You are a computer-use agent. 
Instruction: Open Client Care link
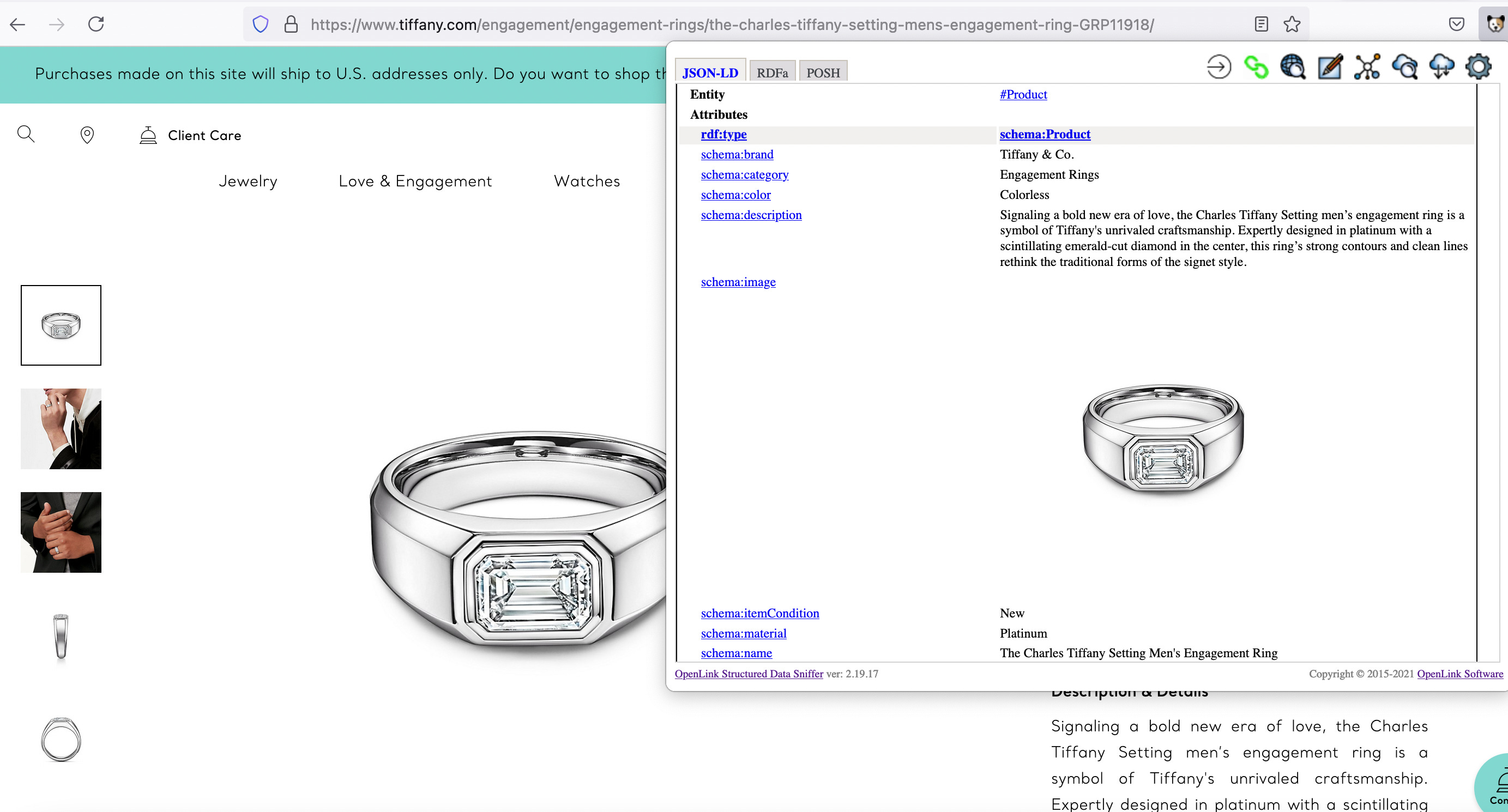(x=204, y=135)
